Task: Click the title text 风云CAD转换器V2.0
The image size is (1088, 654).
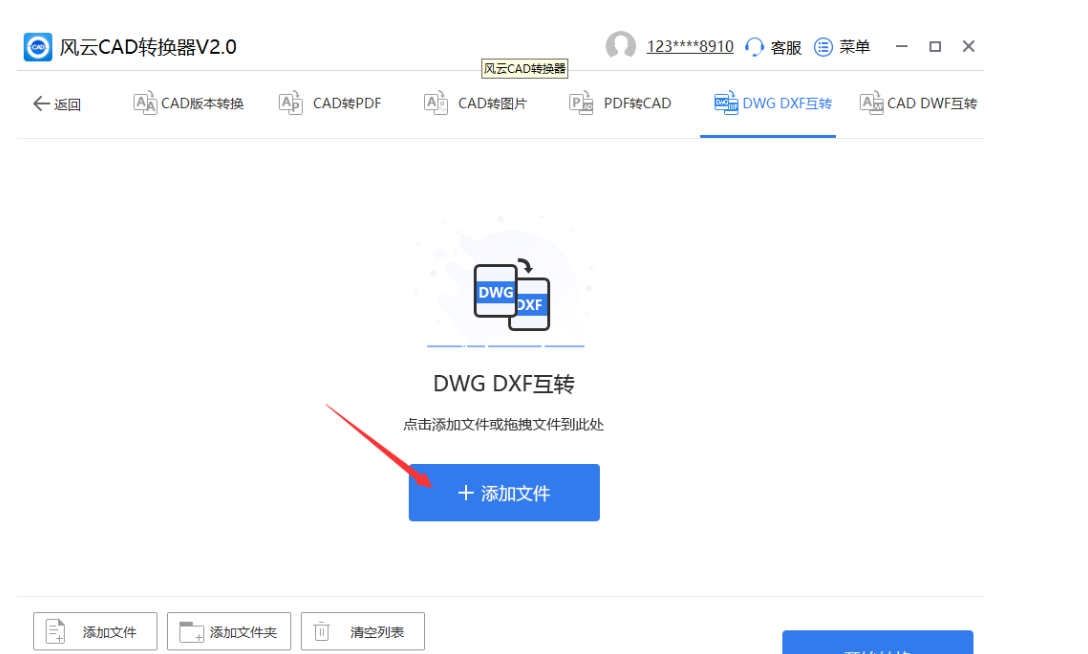Action: [x=148, y=47]
